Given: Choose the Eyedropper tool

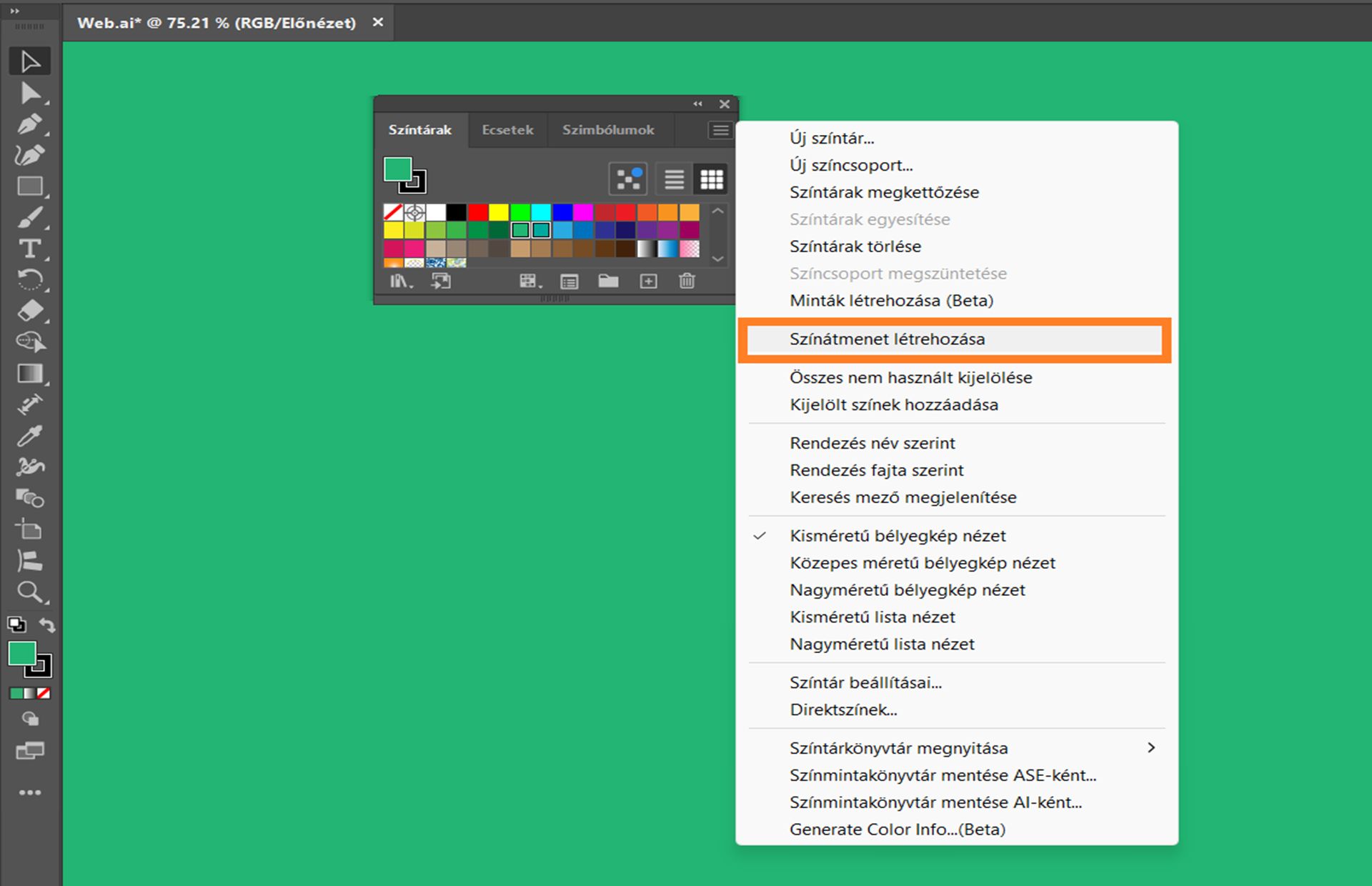Looking at the screenshot, I should click(x=29, y=436).
